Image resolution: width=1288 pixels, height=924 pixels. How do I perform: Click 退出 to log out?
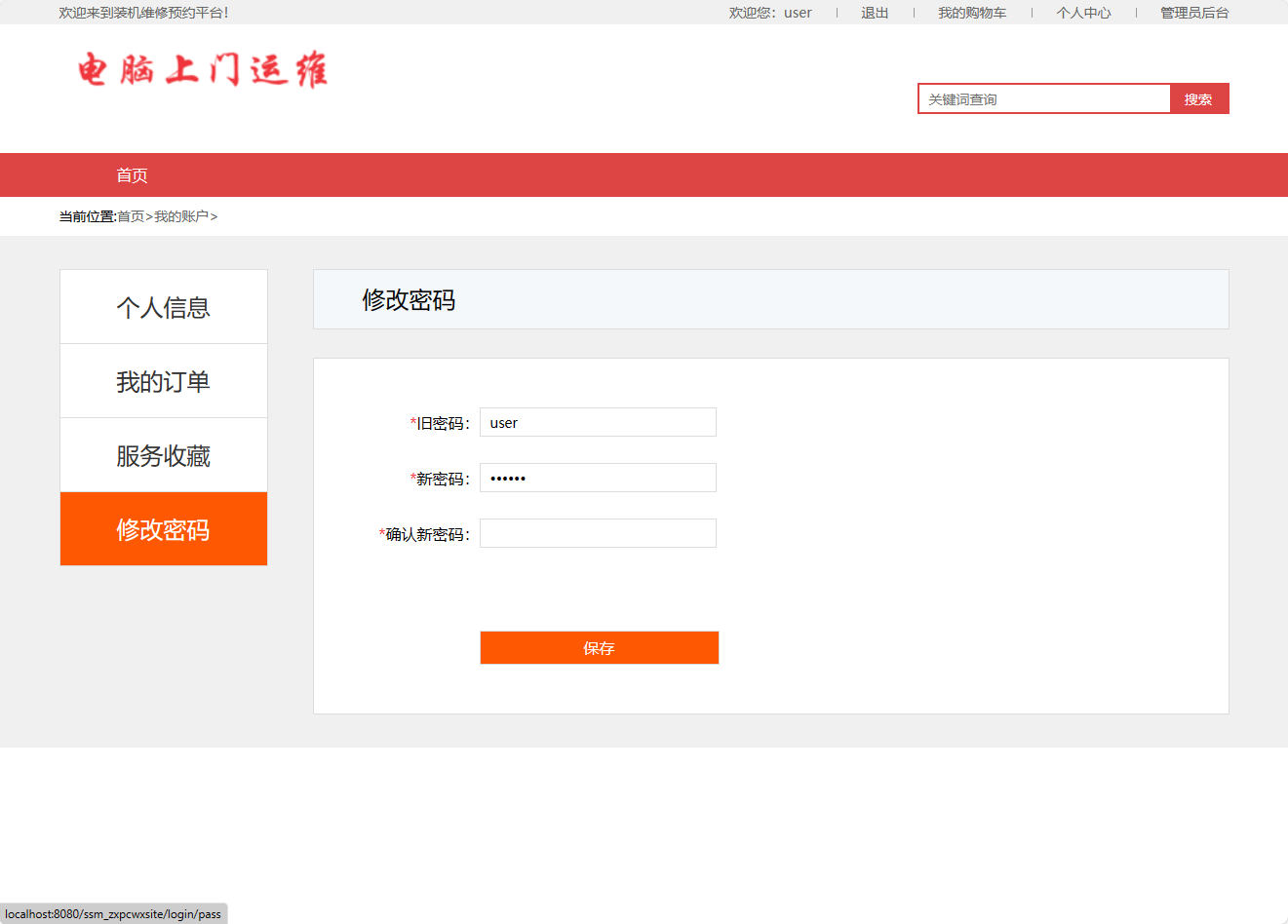[x=874, y=13]
